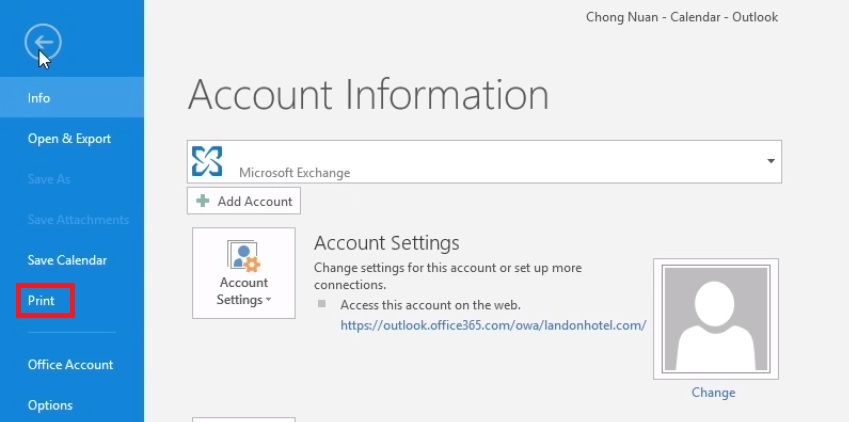This screenshot has width=849, height=422.
Task: Click the green plus Add Account icon
Action: (203, 201)
